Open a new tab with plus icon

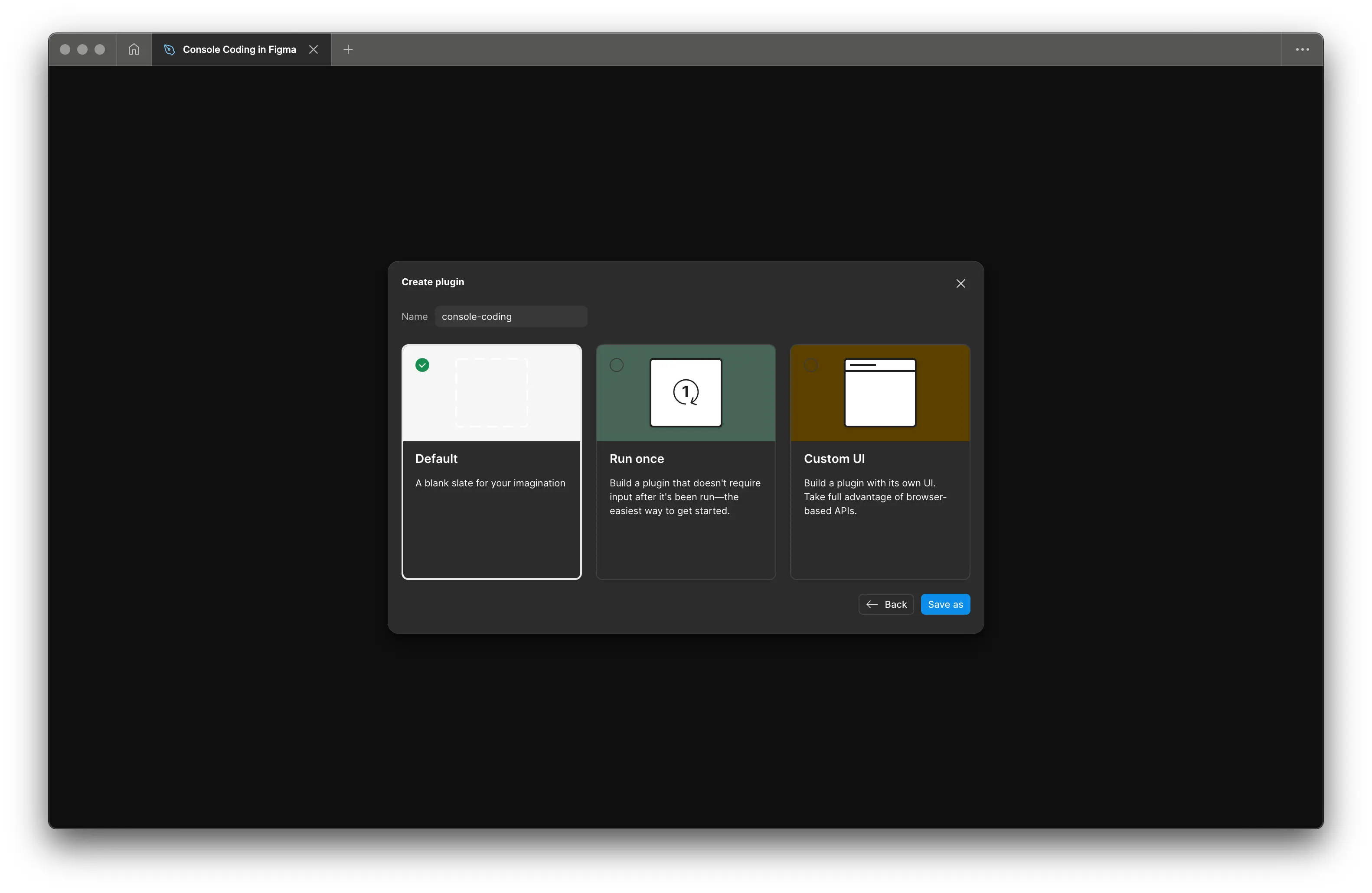point(348,49)
